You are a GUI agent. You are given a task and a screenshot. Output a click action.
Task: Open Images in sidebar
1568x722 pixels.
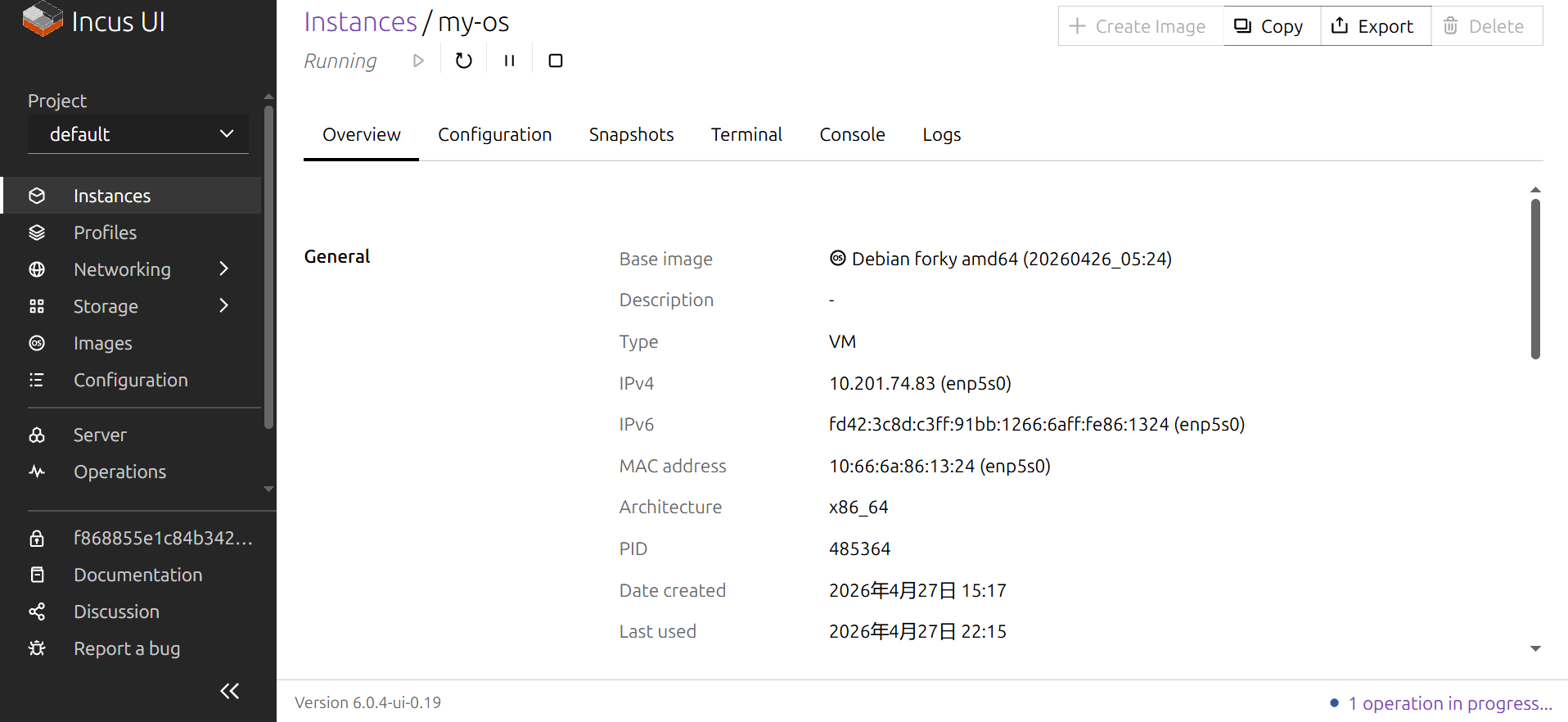(102, 343)
